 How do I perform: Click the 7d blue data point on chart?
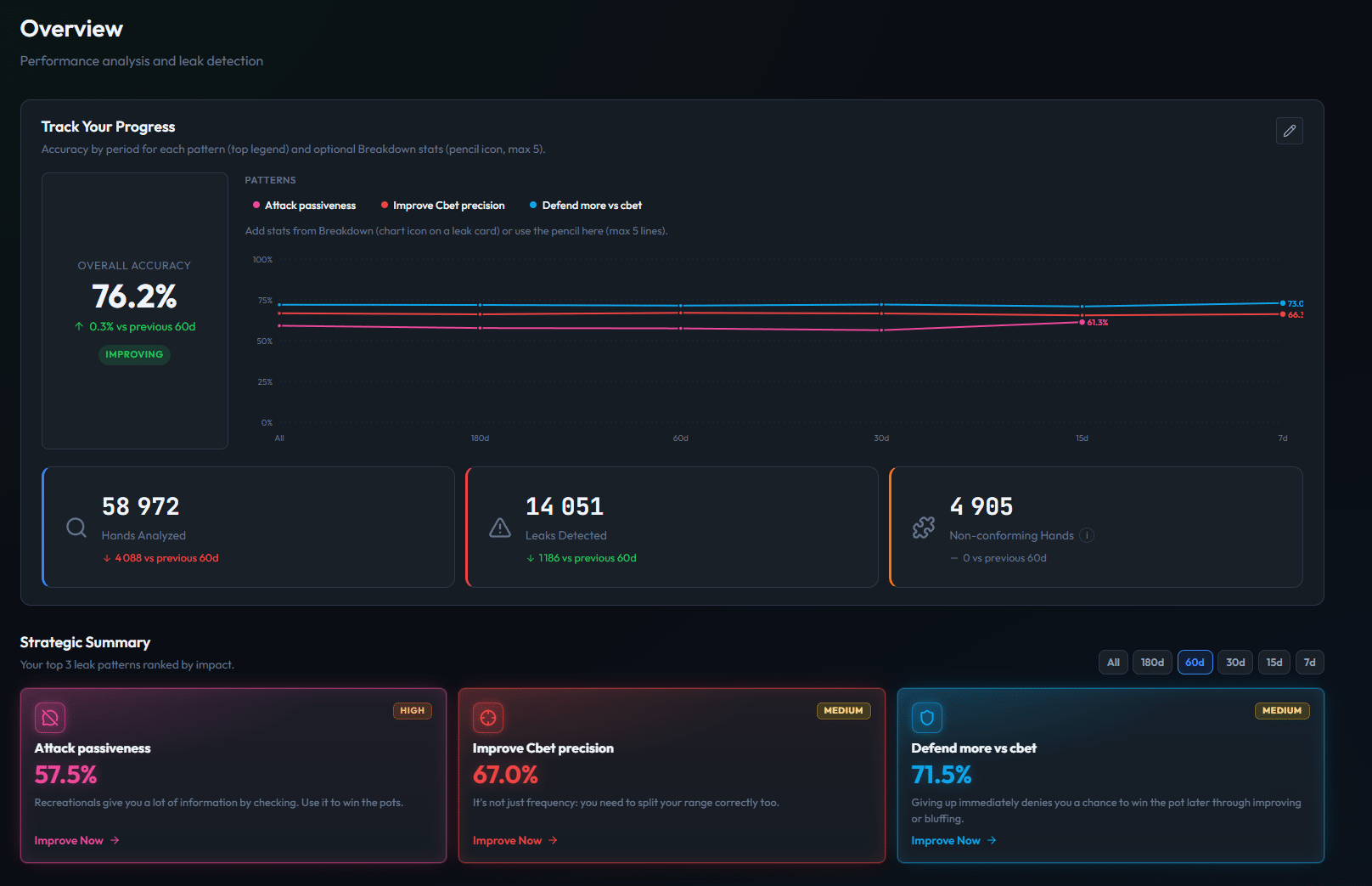pos(1283,303)
